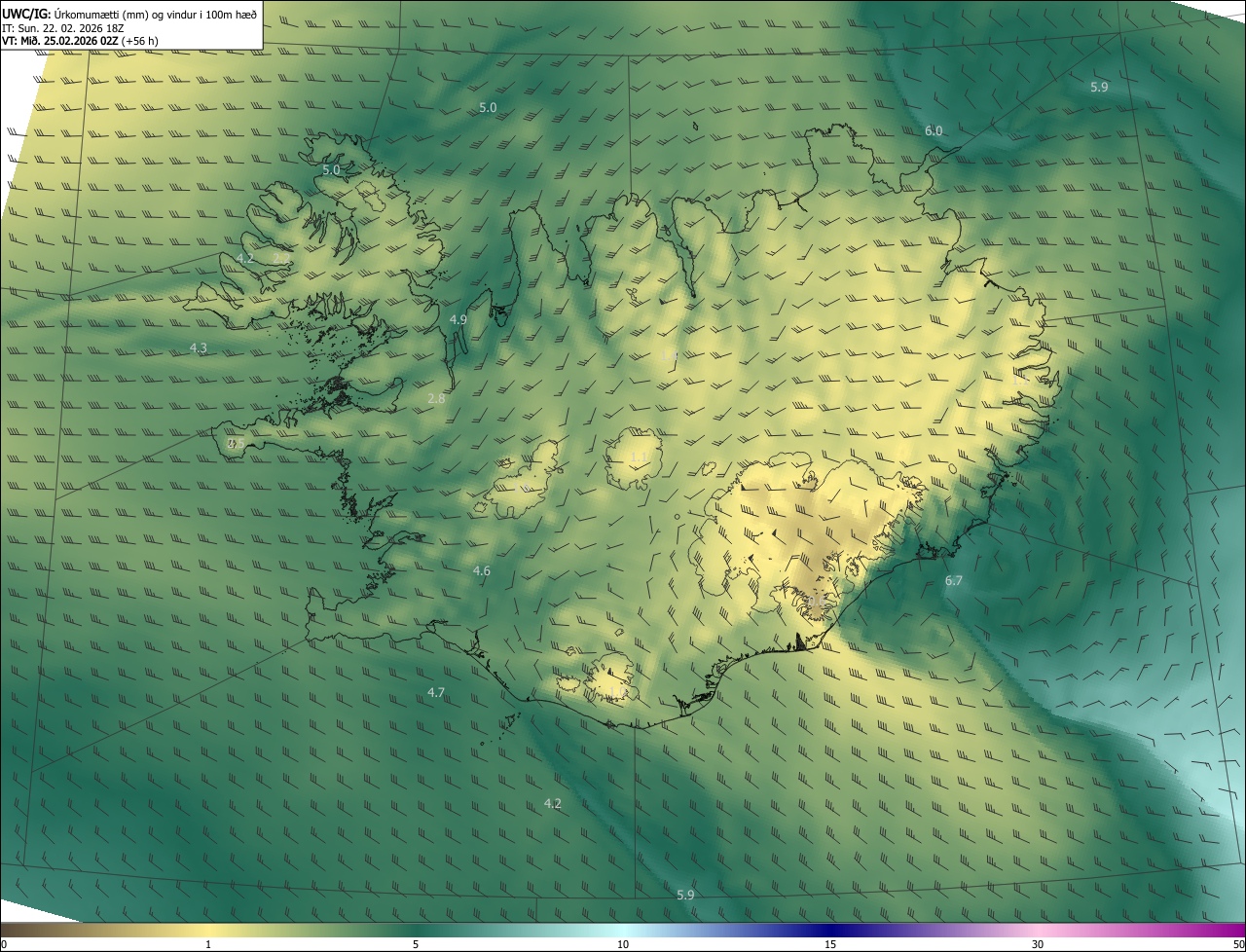
Task: Click the 4.7 value label off the southwest coast
Action: (436, 692)
